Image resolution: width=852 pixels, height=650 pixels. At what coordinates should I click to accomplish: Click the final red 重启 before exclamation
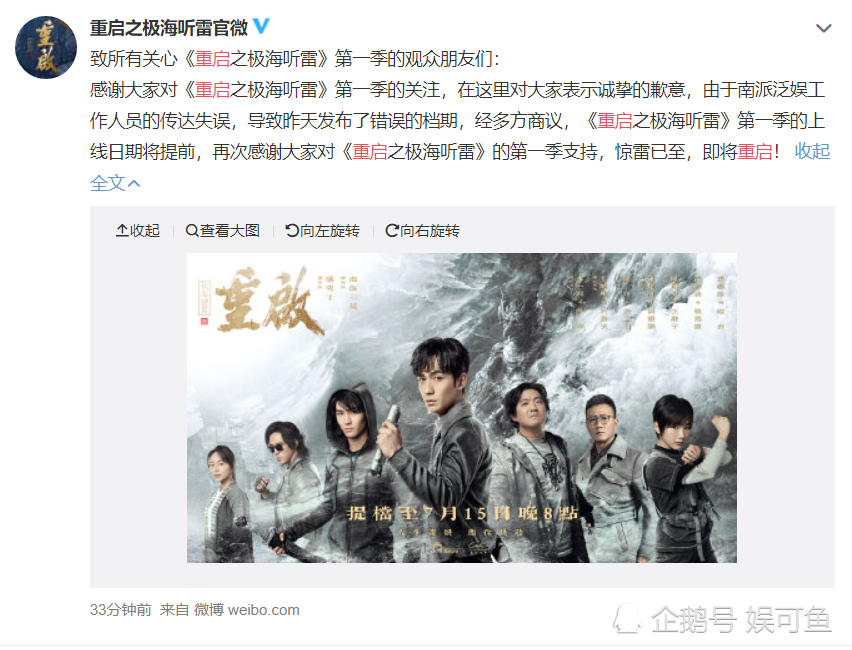pyautogui.click(x=755, y=151)
